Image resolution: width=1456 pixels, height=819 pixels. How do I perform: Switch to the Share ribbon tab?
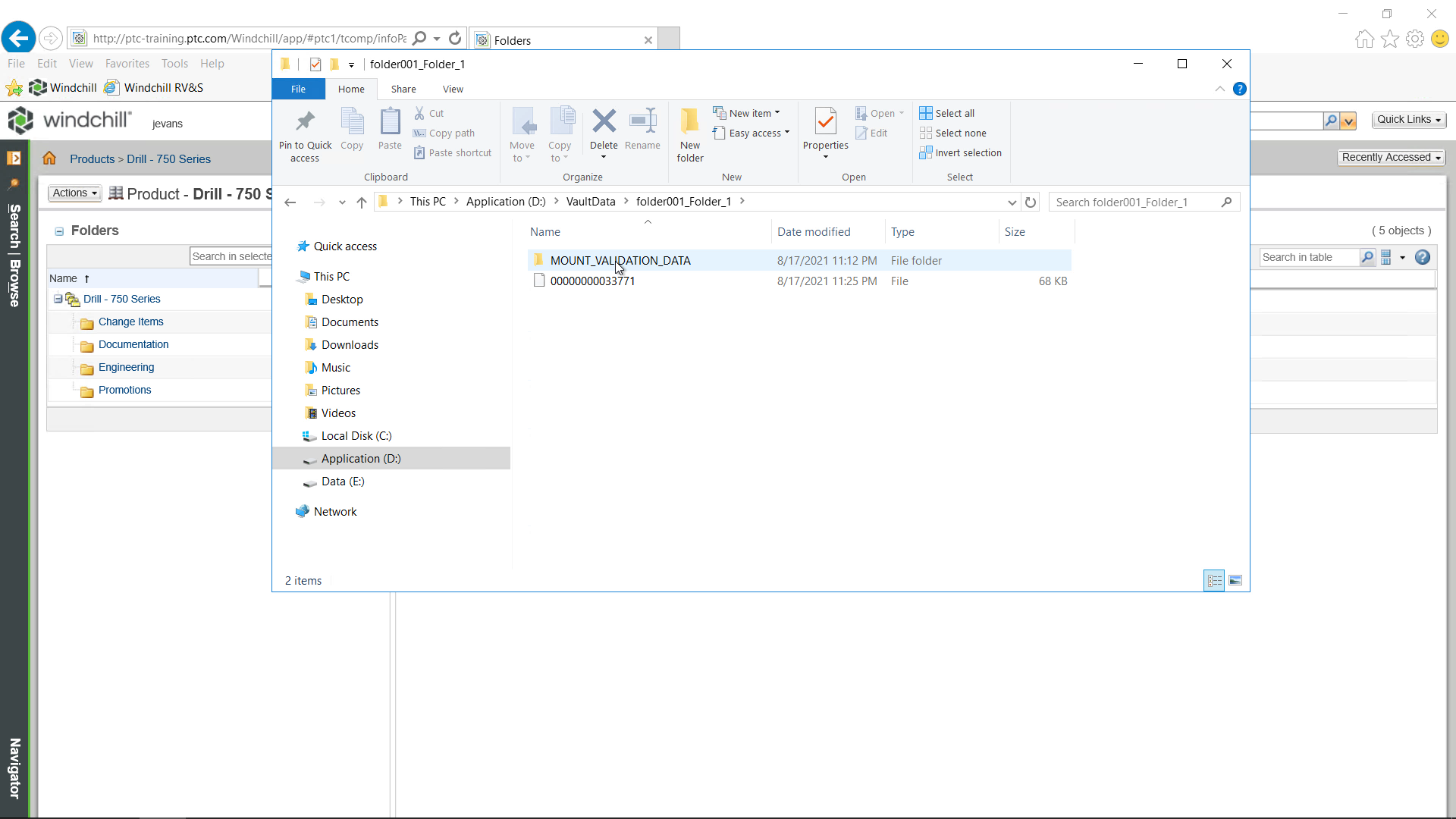pos(403,89)
